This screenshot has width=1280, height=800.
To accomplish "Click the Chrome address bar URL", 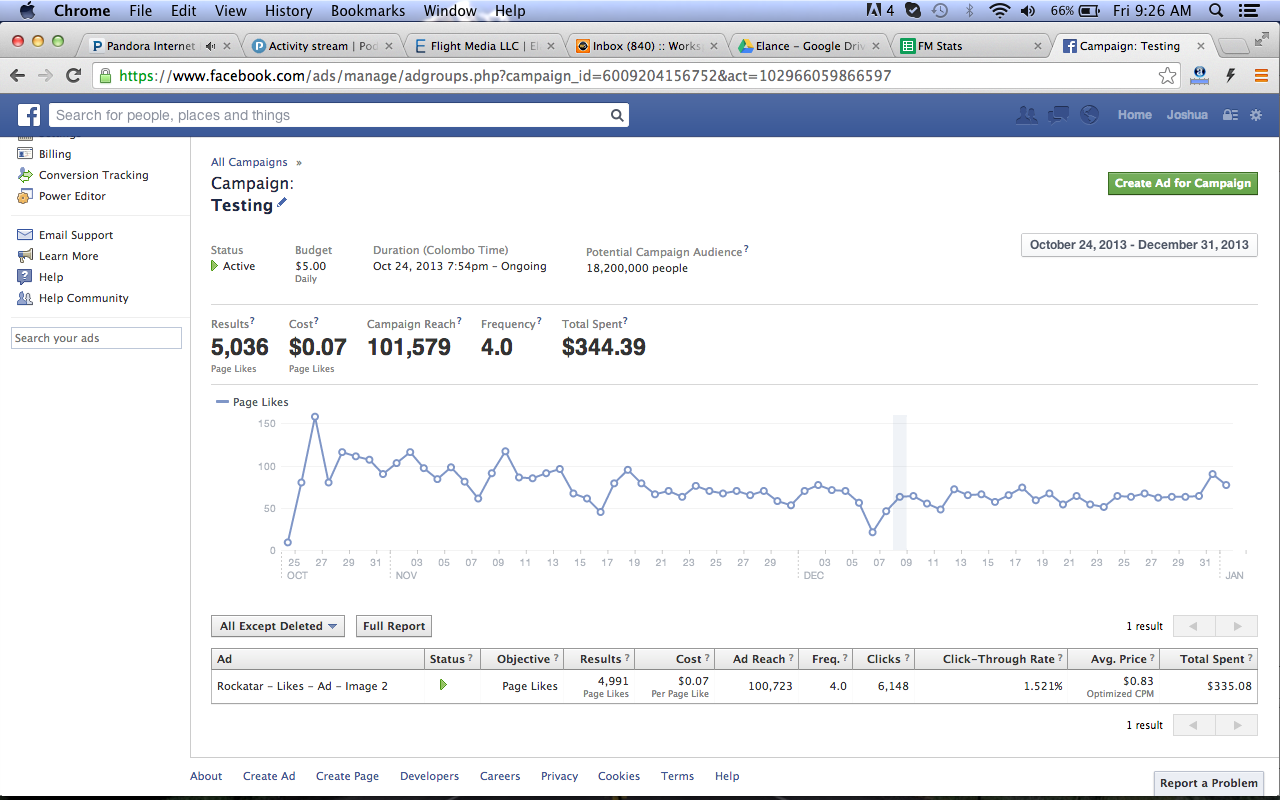I will (x=505, y=76).
